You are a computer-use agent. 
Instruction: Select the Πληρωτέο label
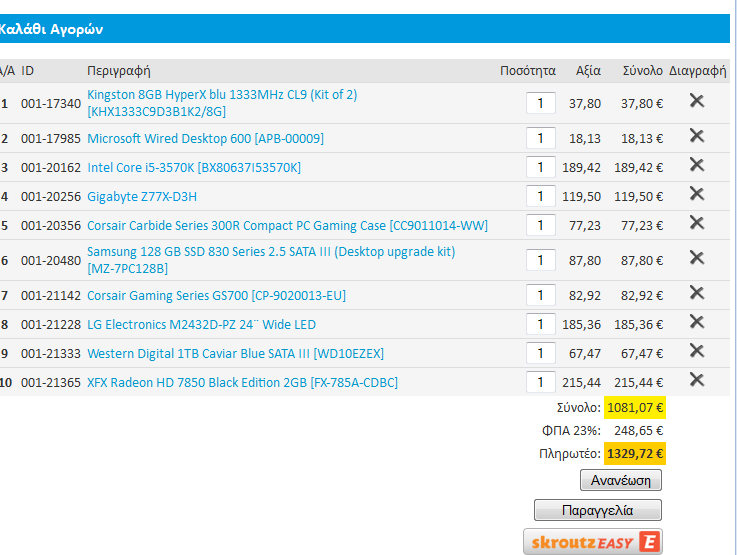click(570, 453)
